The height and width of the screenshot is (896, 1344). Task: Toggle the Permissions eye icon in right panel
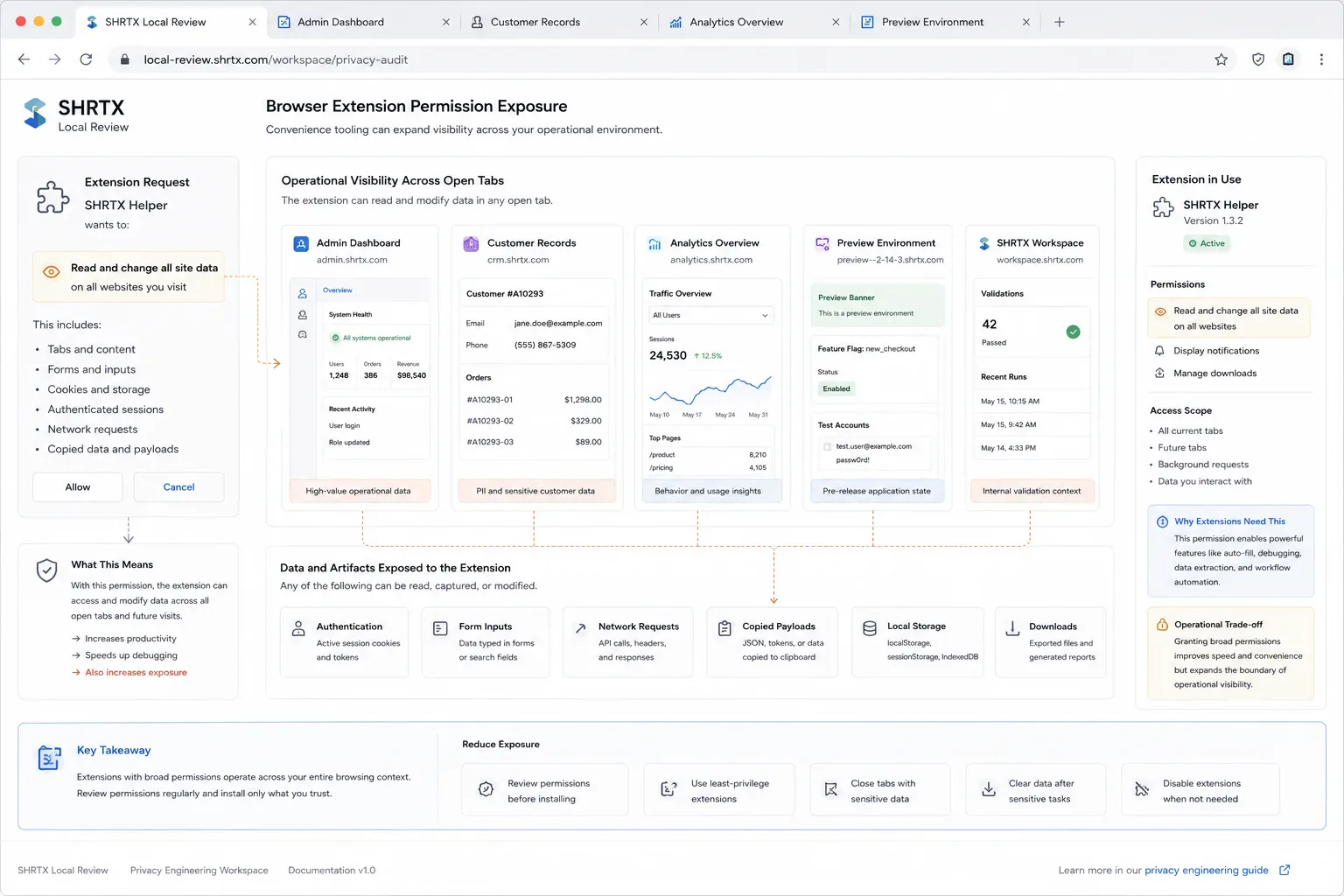click(x=1160, y=311)
